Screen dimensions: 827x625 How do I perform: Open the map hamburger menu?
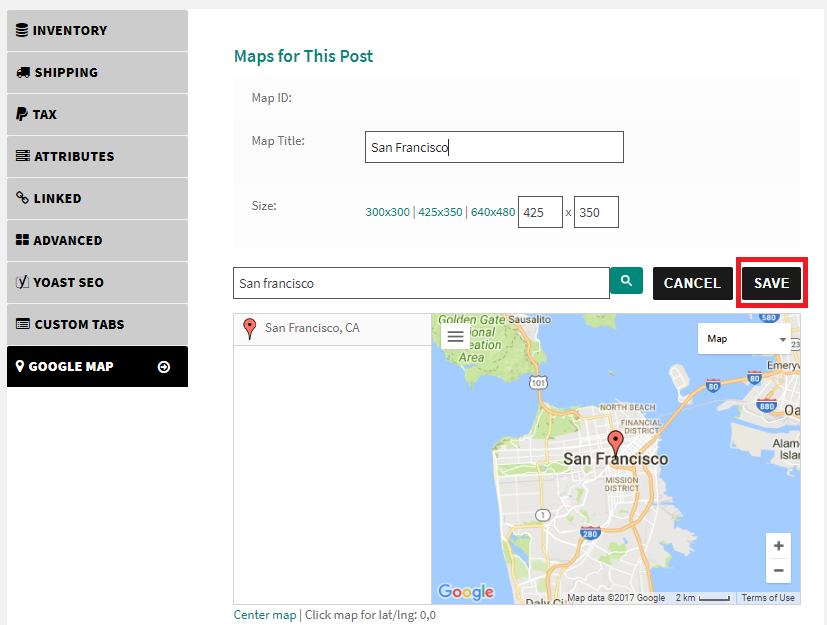coord(455,336)
